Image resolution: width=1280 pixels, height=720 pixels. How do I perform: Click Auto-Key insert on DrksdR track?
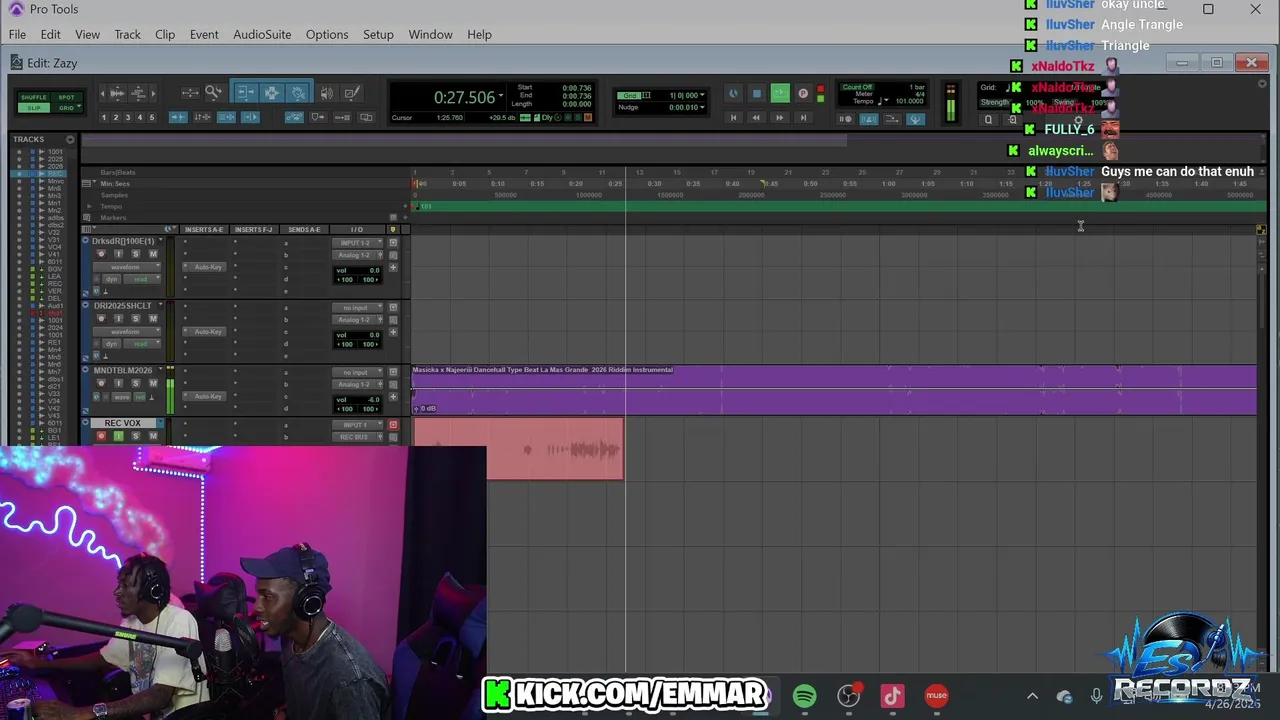pyautogui.click(x=205, y=267)
